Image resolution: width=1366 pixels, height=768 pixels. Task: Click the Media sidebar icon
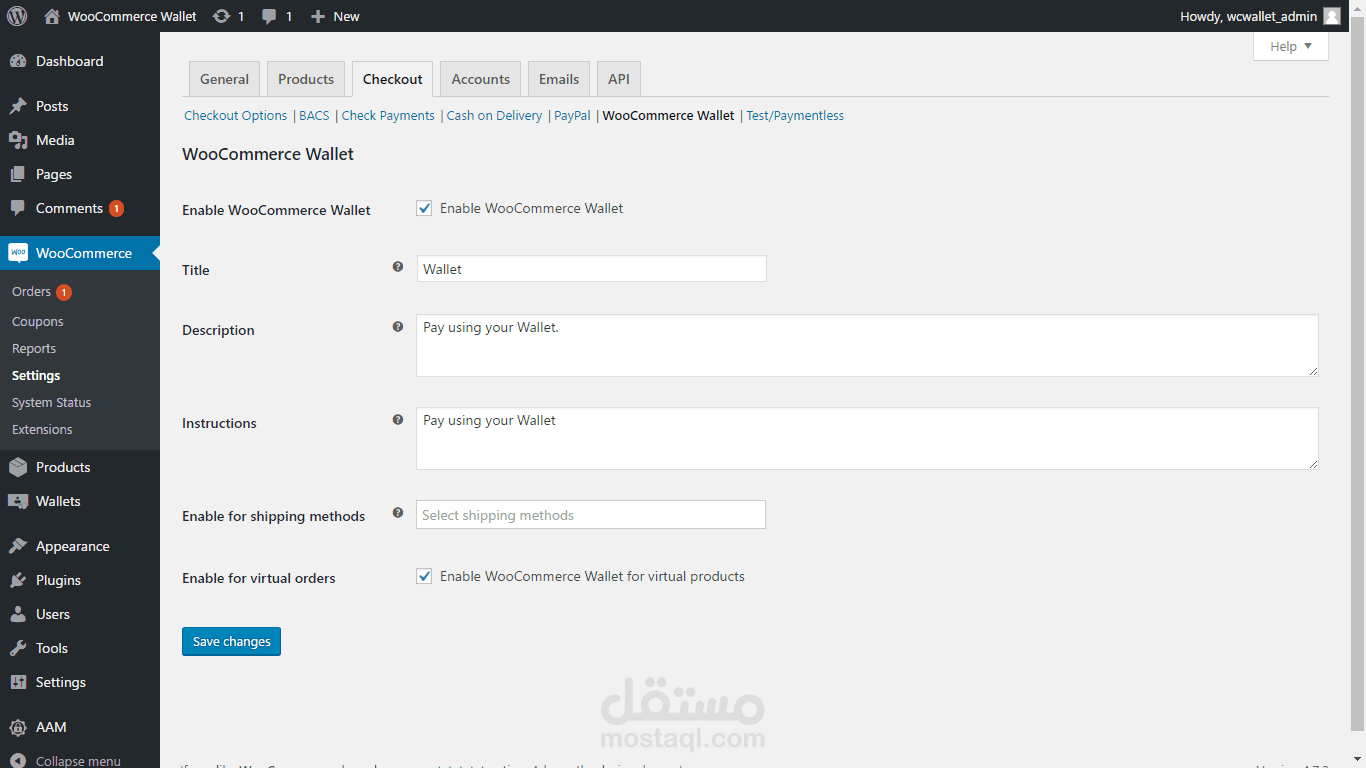pyautogui.click(x=18, y=140)
